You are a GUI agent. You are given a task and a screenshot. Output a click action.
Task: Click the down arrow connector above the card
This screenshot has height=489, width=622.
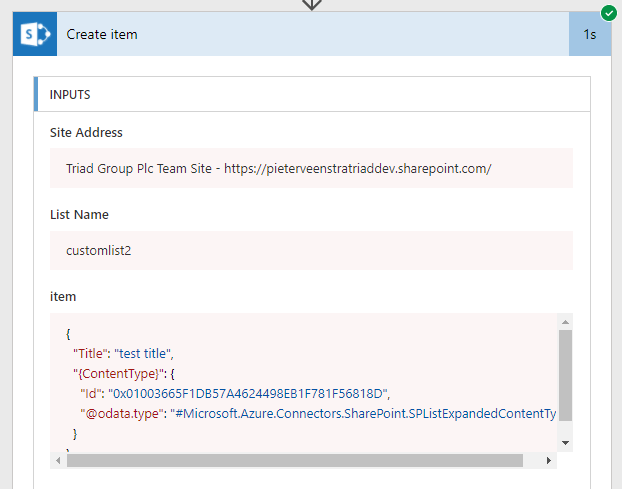pos(312,5)
